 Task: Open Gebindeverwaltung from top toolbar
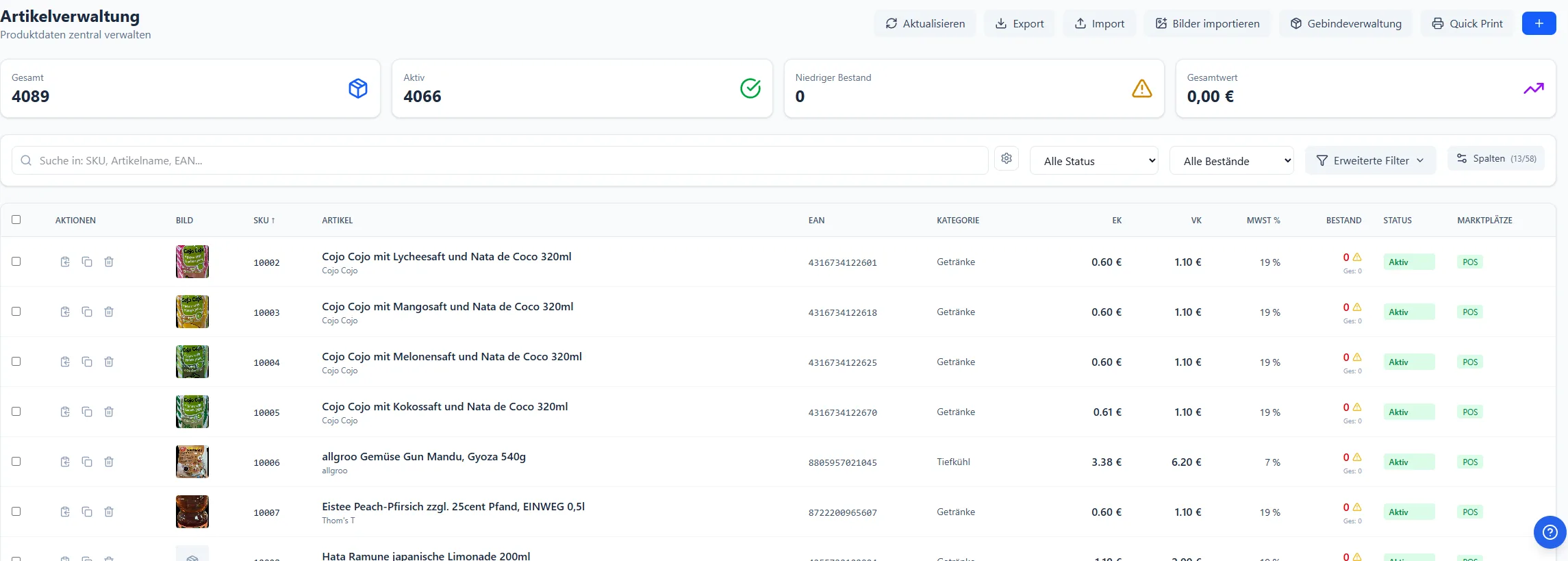(1345, 23)
